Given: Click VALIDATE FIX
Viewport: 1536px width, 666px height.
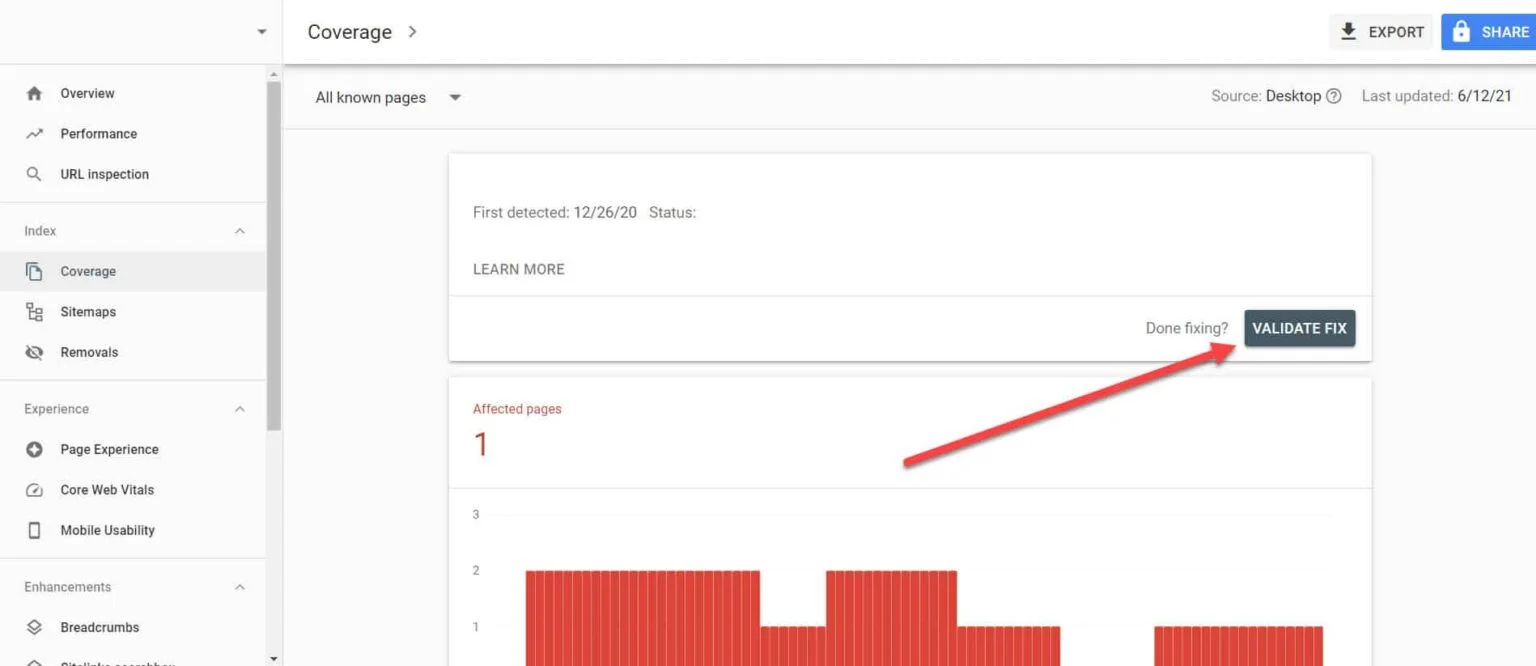Looking at the screenshot, I should point(1300,328).
